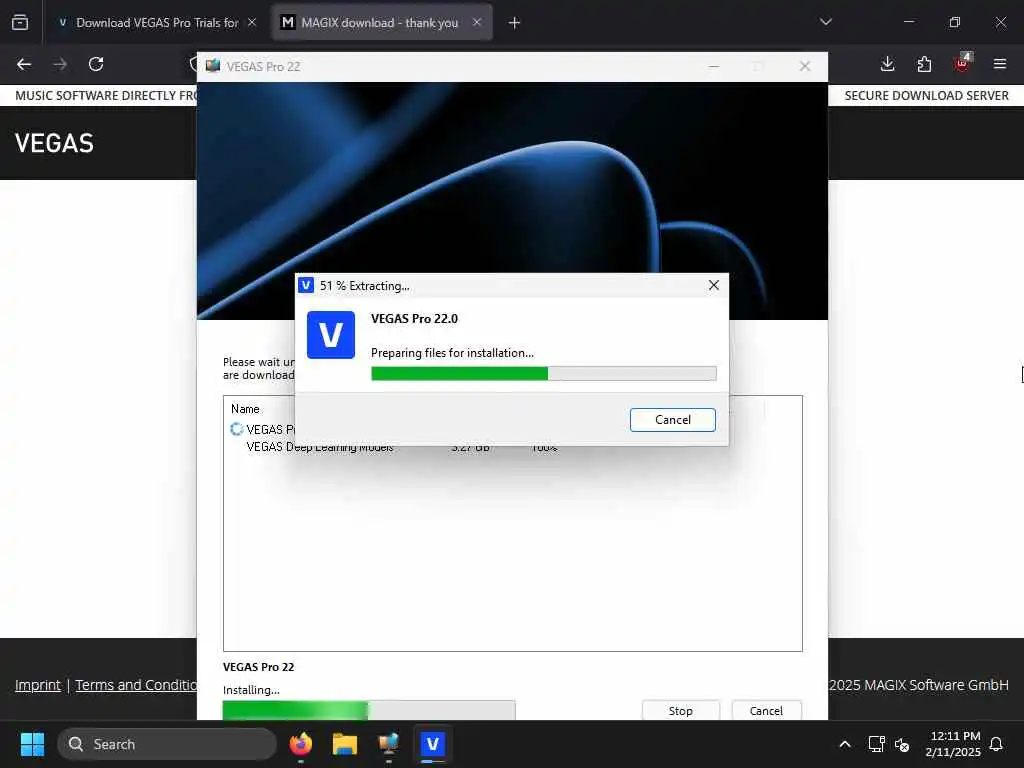Click the taskbar Search box
1024x768 pixels.
click(x=167, y=744)
